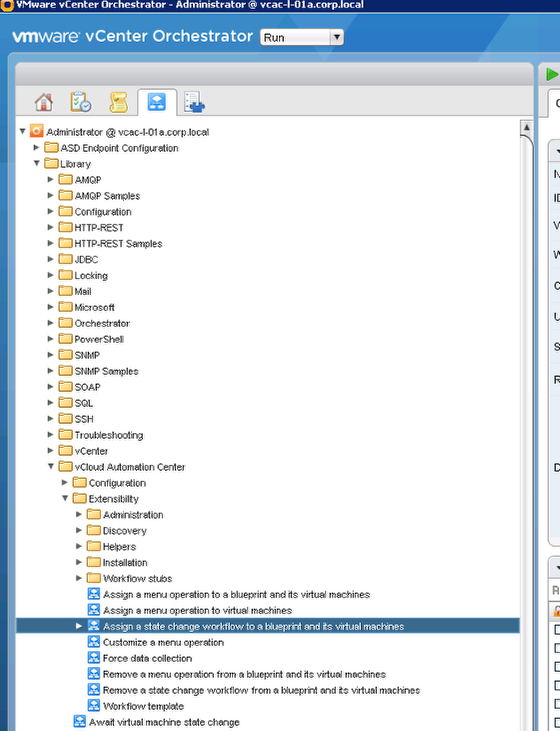Collapse vCloud Automation Center folder
Viewport: 560px width, 731px height.
pos(50,466)
